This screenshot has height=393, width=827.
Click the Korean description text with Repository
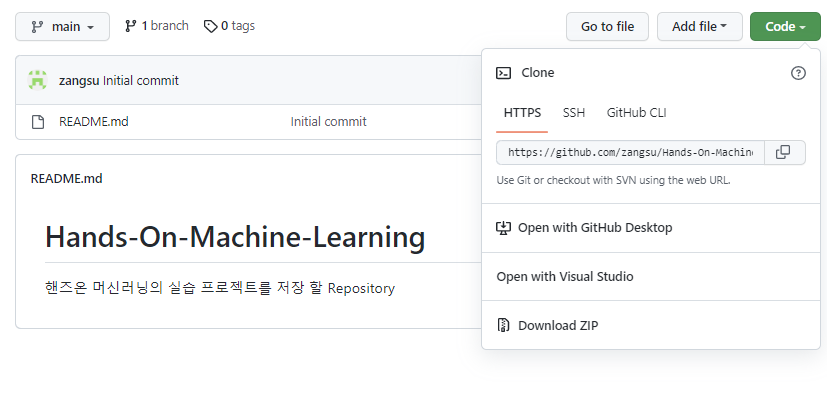220,288
